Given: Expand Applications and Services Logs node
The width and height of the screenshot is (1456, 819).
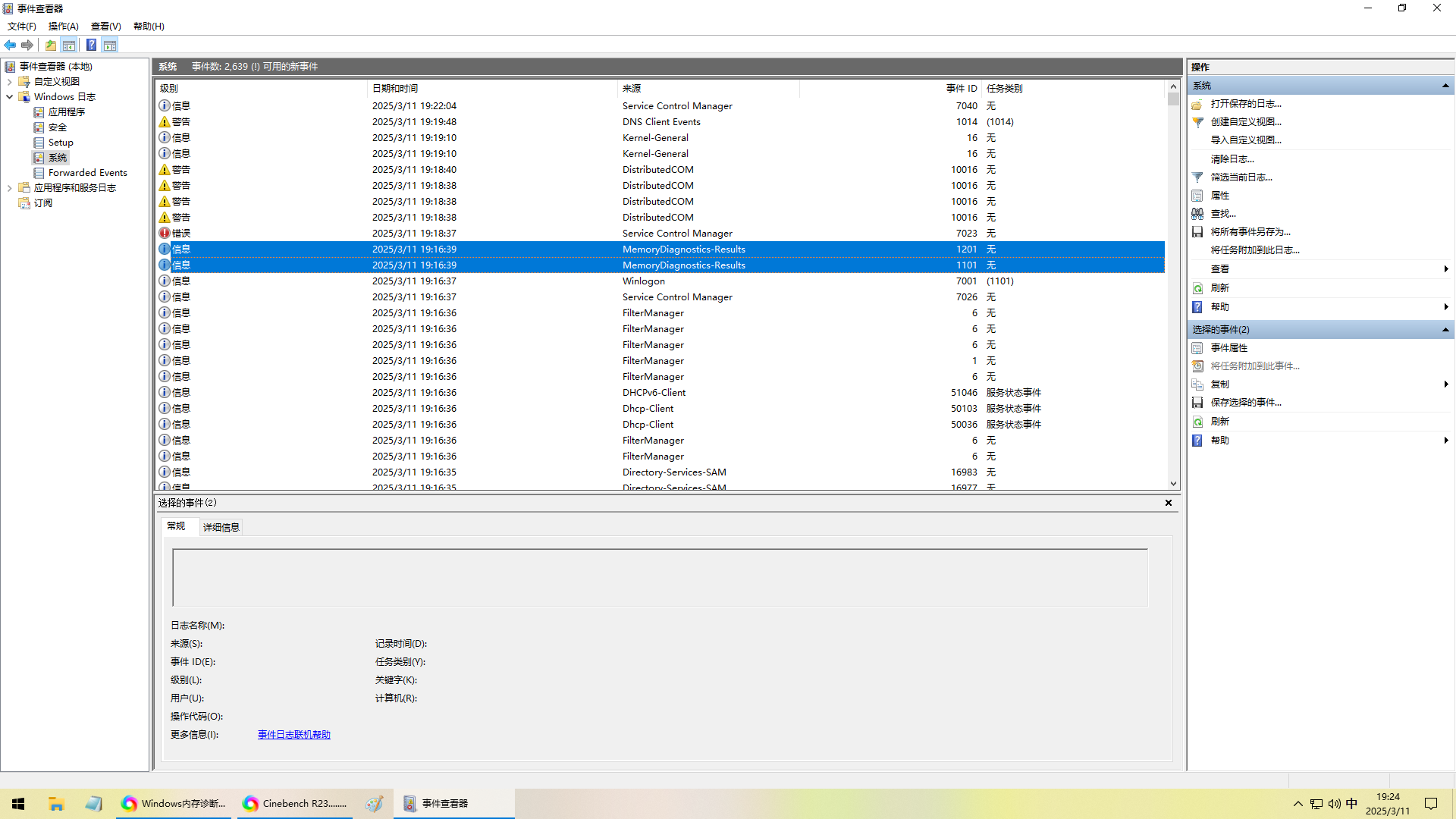Looking at the screenshot, I should pos(9,188).
